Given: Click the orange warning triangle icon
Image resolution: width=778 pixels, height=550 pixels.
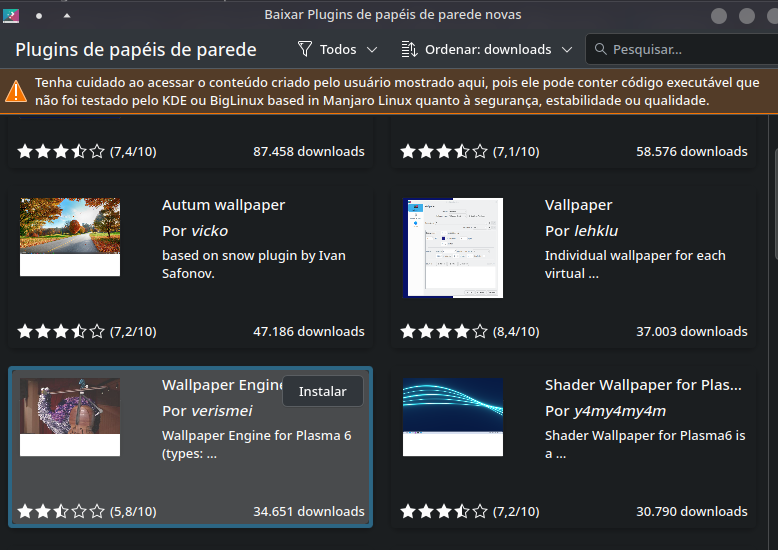Looking at the screenshot, I should 16,91.
